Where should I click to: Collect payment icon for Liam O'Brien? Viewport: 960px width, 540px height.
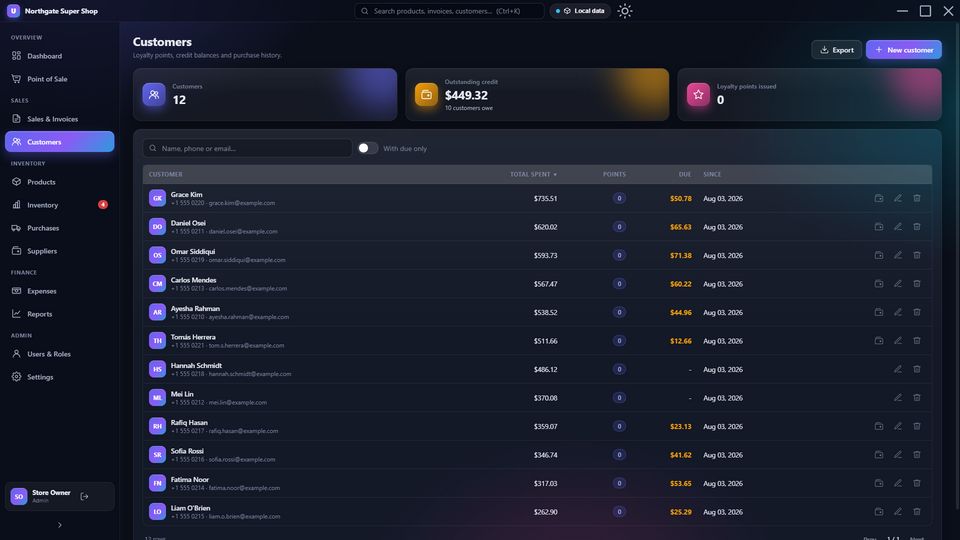click(879, 511)
